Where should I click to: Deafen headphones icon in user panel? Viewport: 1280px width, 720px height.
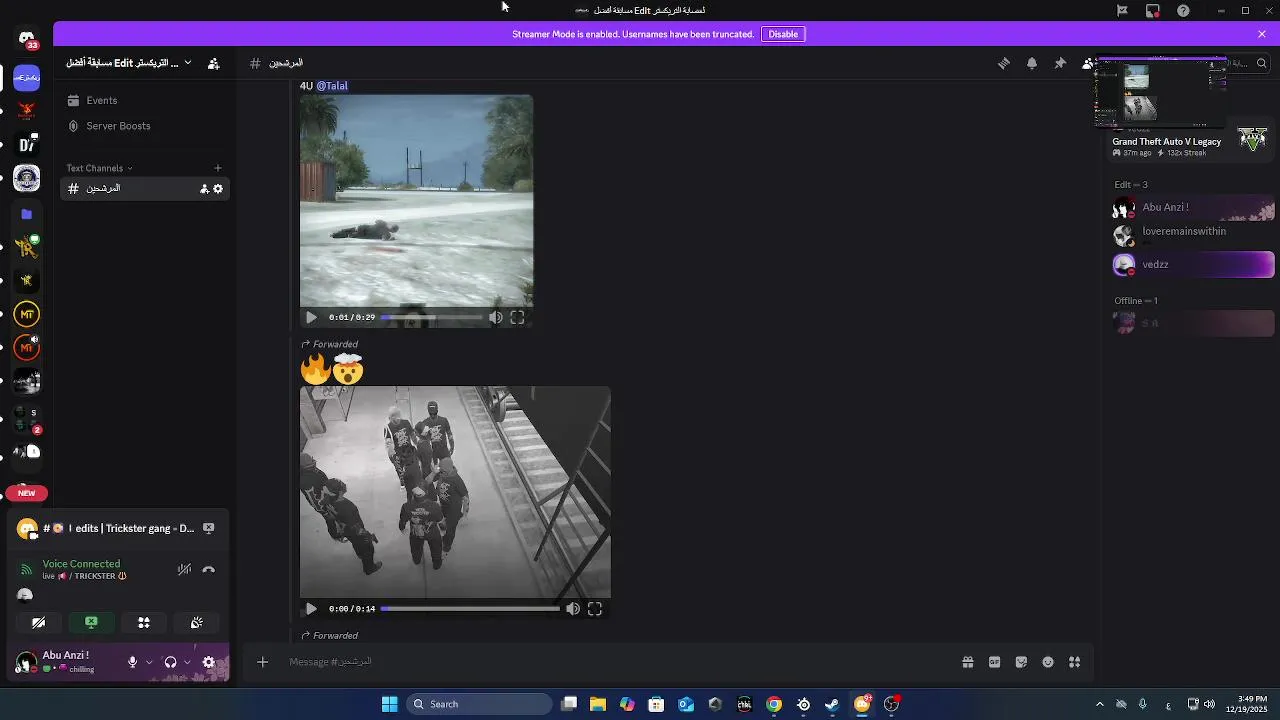(x=170, y=662)
